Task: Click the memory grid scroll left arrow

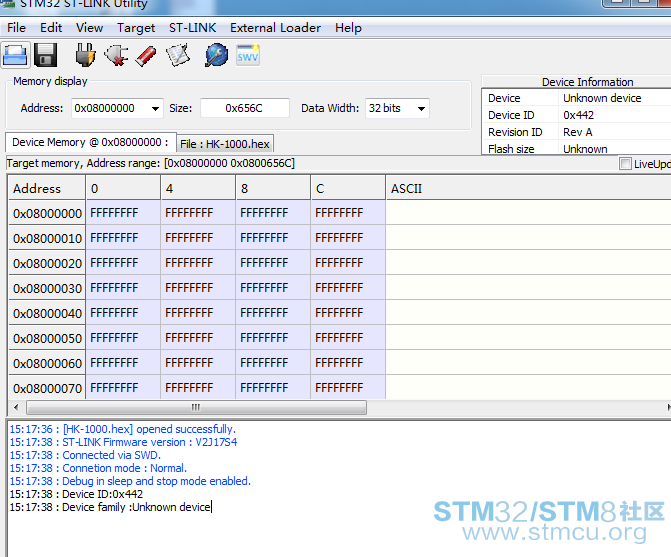Action: 16,407
